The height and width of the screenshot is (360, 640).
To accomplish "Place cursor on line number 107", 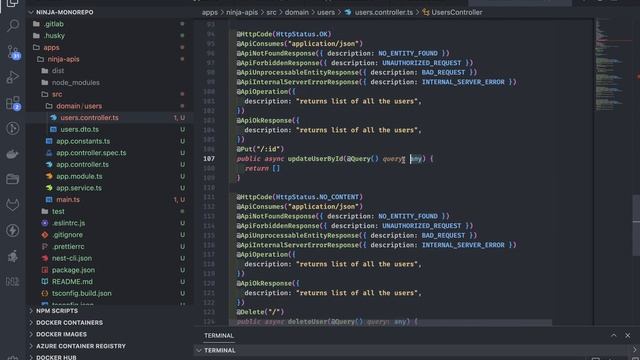I will [x=209, y=159].
